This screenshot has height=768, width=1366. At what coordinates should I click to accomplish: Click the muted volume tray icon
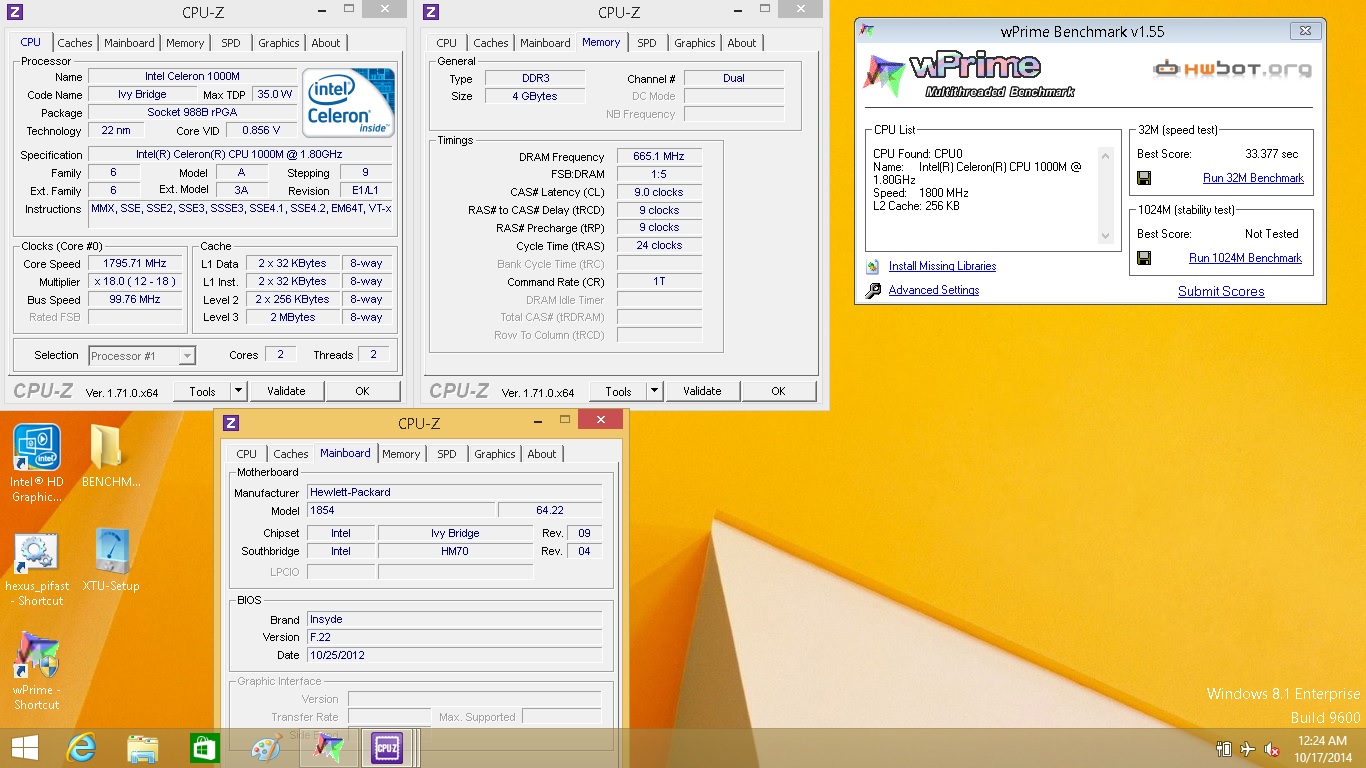1272,749
